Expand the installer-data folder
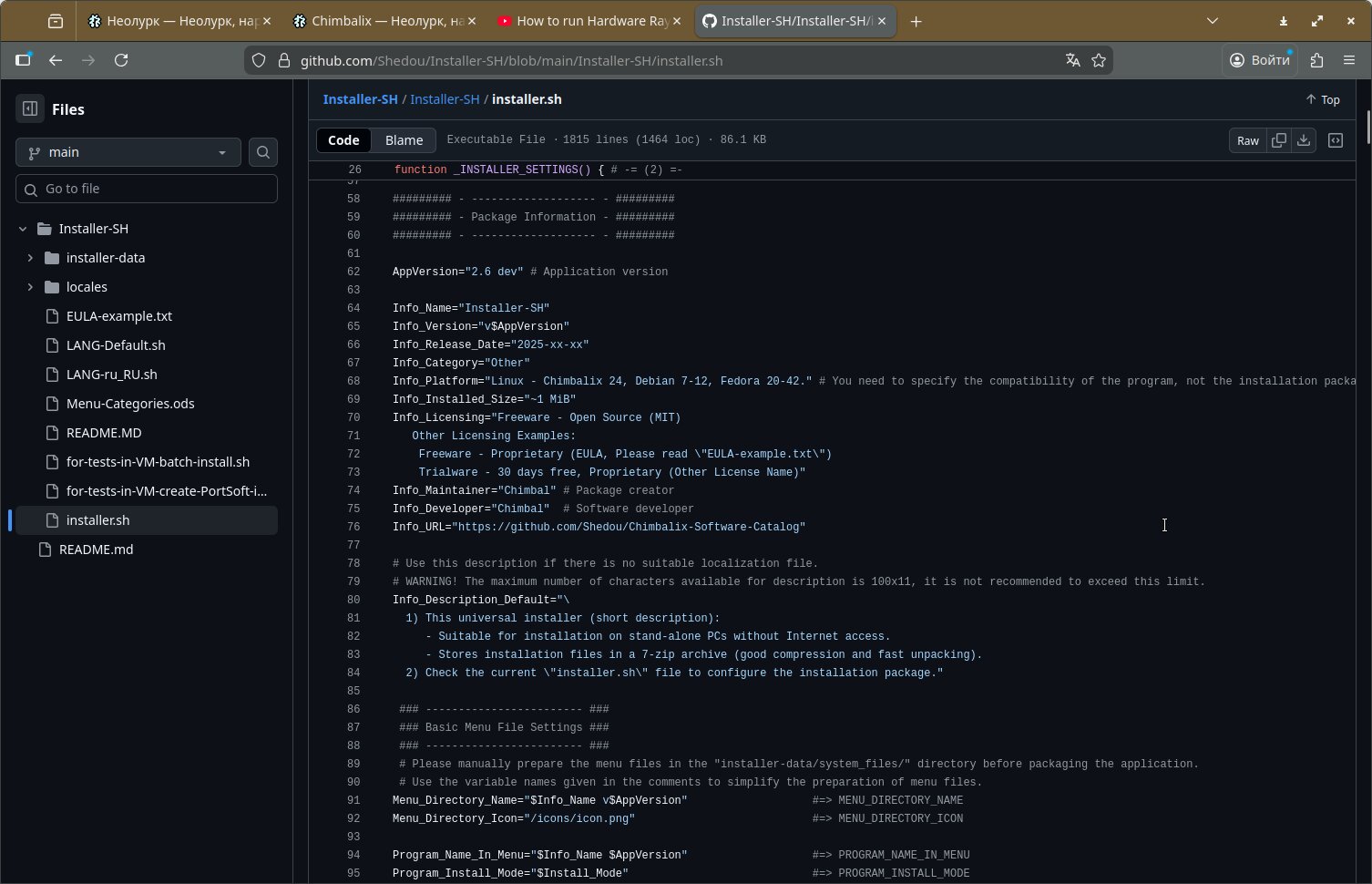 [x=30, y=258]
